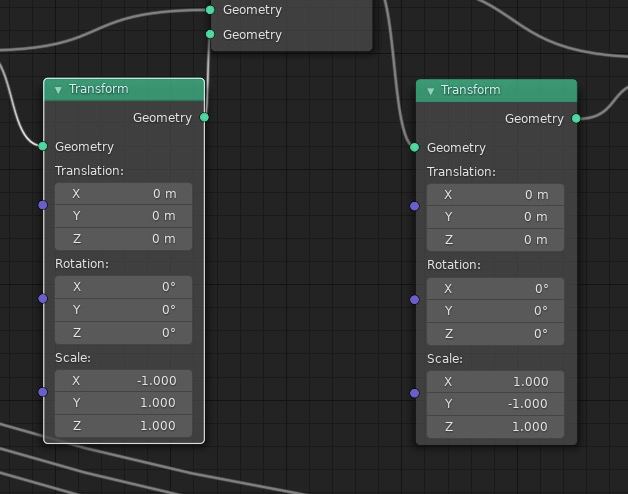The image size is (628, 494).
Task: Select Rotation Y field in right Transform
Action: pos(495,311)
